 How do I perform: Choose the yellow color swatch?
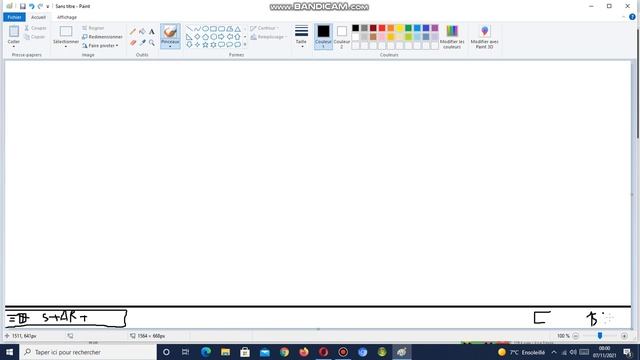[x=400, y=28]
